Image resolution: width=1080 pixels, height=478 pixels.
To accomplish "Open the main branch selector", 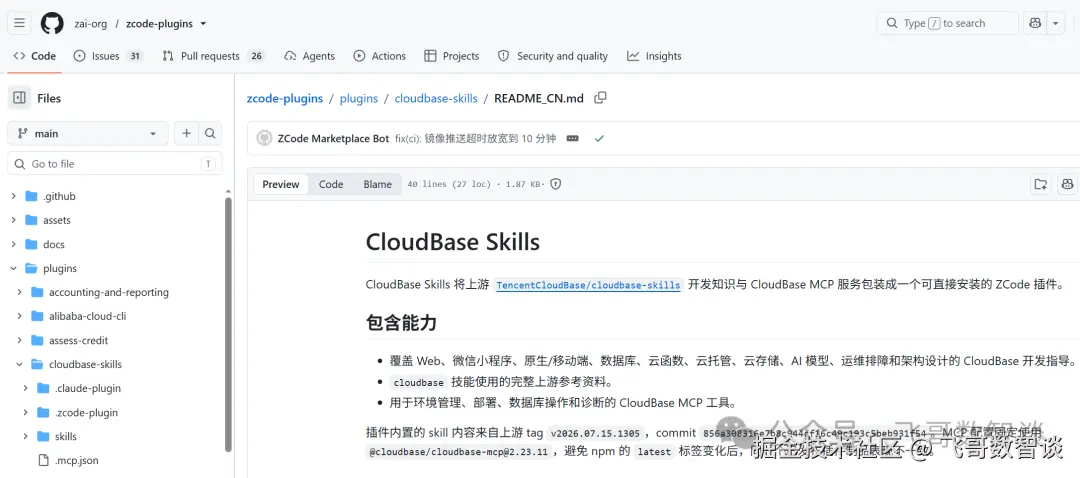I will 87,134.
